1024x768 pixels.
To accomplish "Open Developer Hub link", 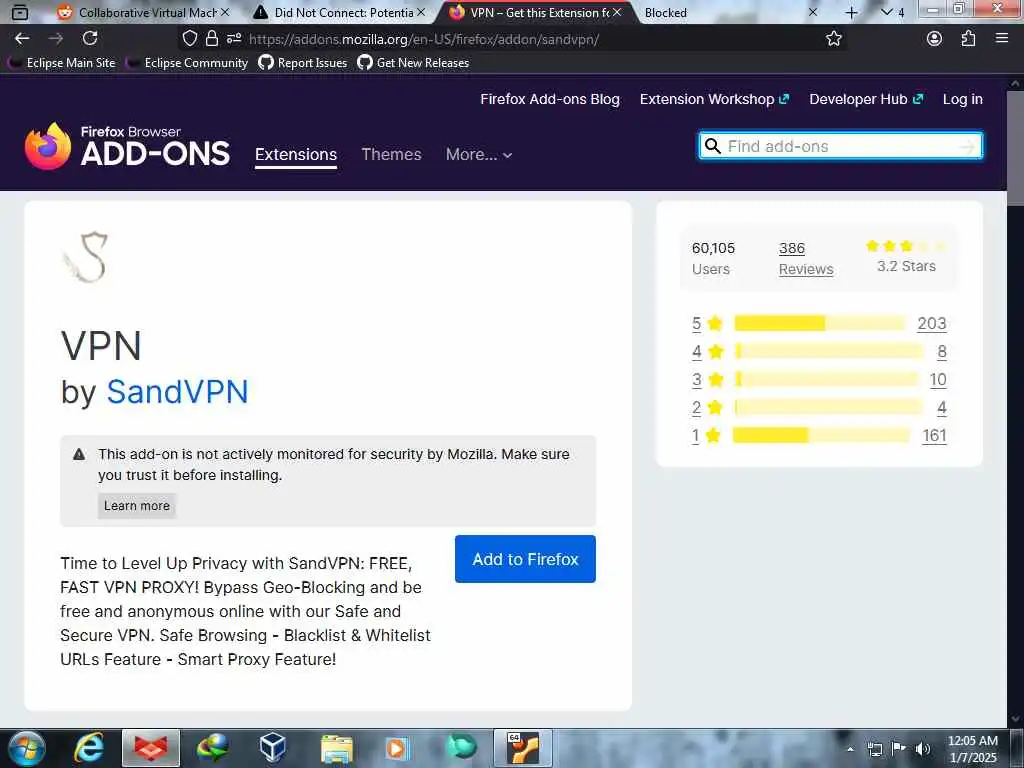I will 866,99.
